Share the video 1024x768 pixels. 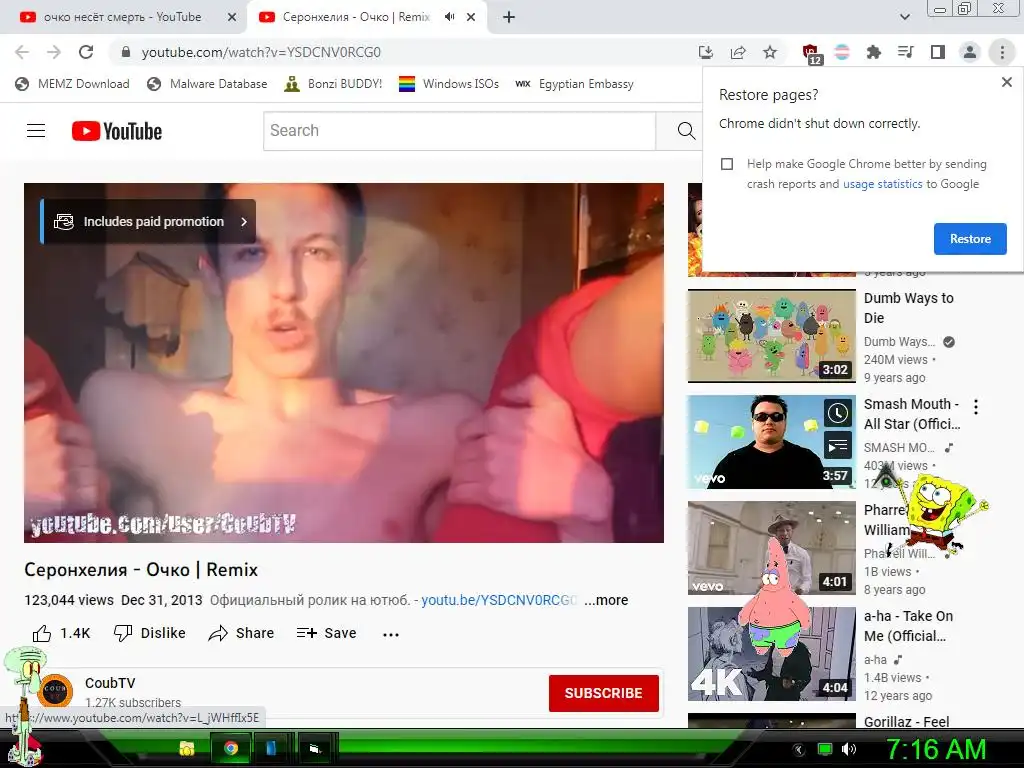click(241, 633)
